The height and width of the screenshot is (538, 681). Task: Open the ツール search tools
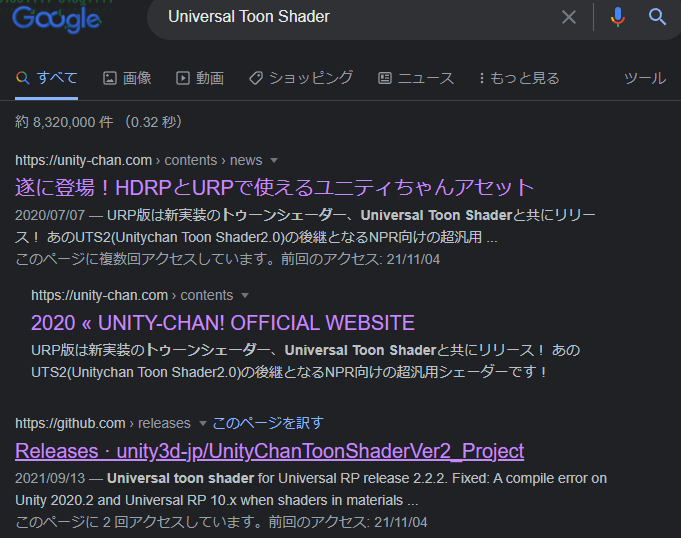[x=645, y=78]
